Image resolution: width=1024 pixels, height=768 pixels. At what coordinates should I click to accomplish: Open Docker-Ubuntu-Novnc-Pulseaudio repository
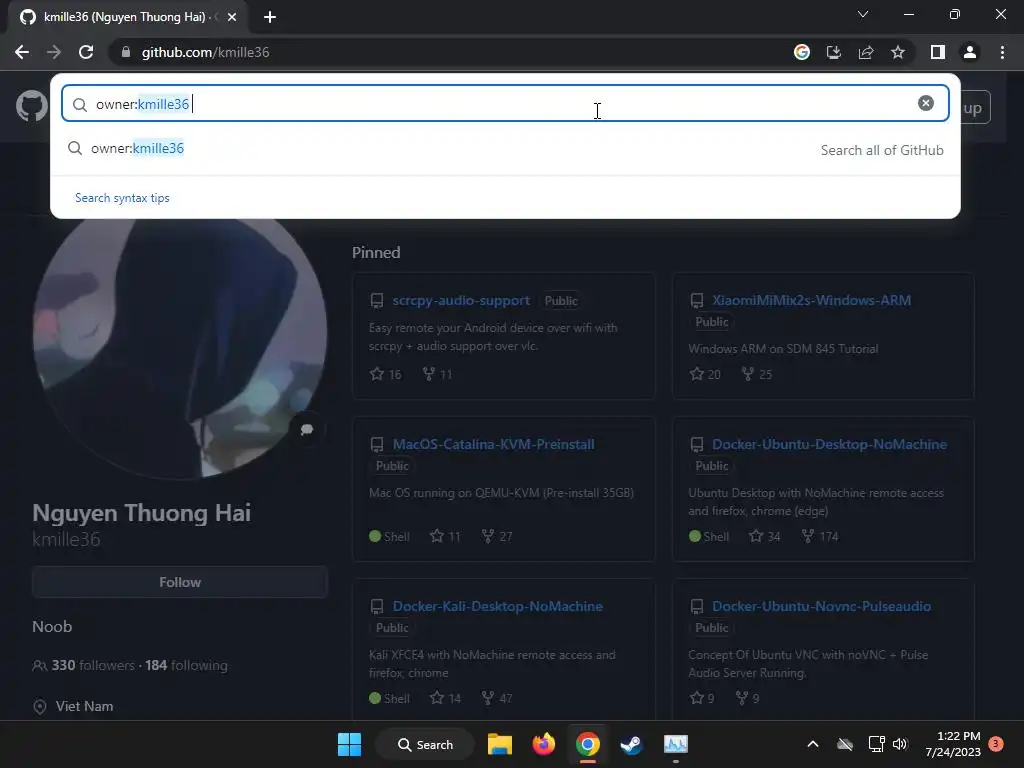coord(822,606)
